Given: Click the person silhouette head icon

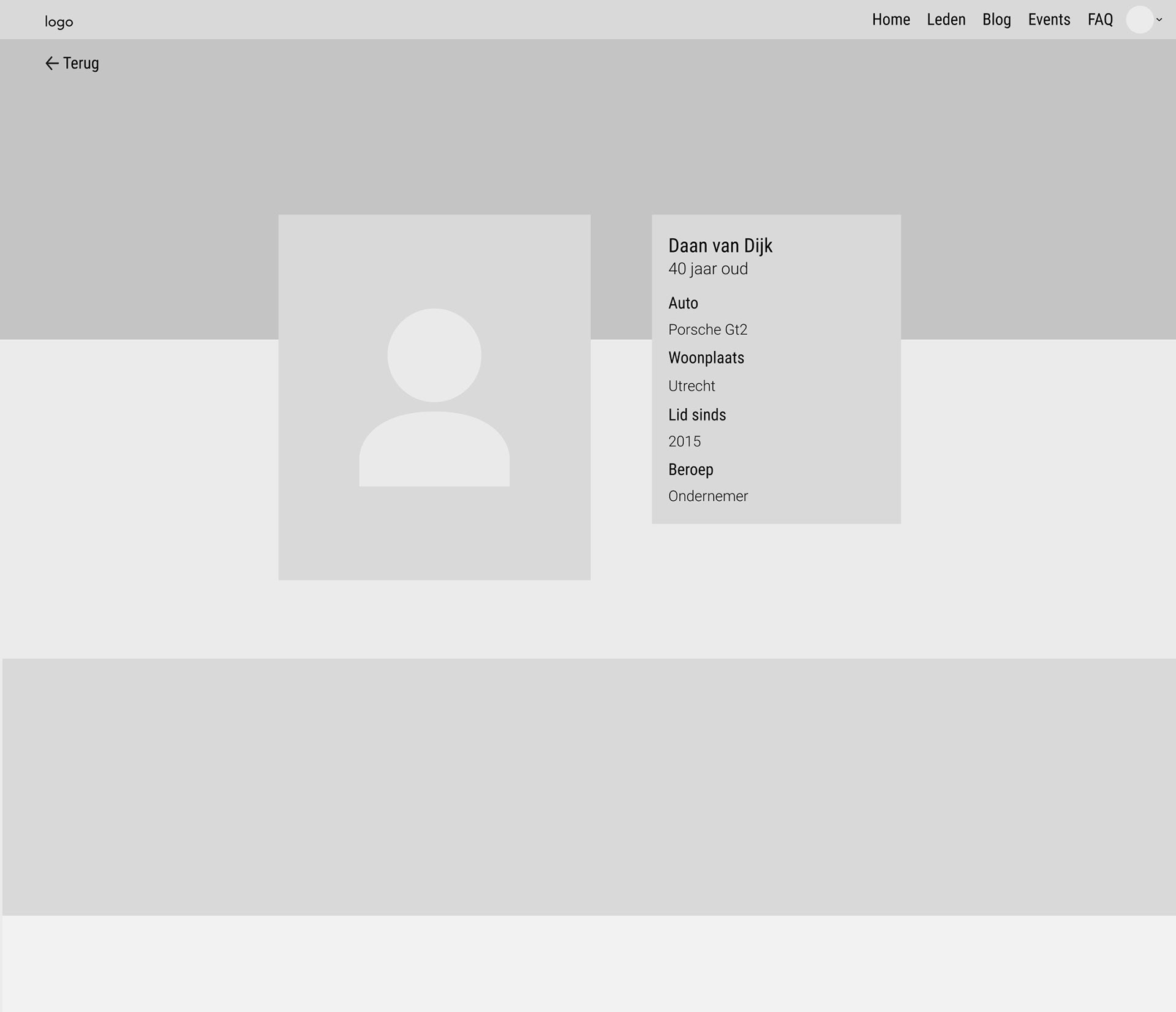Looking at the screenshot, I should coord(434,355).
